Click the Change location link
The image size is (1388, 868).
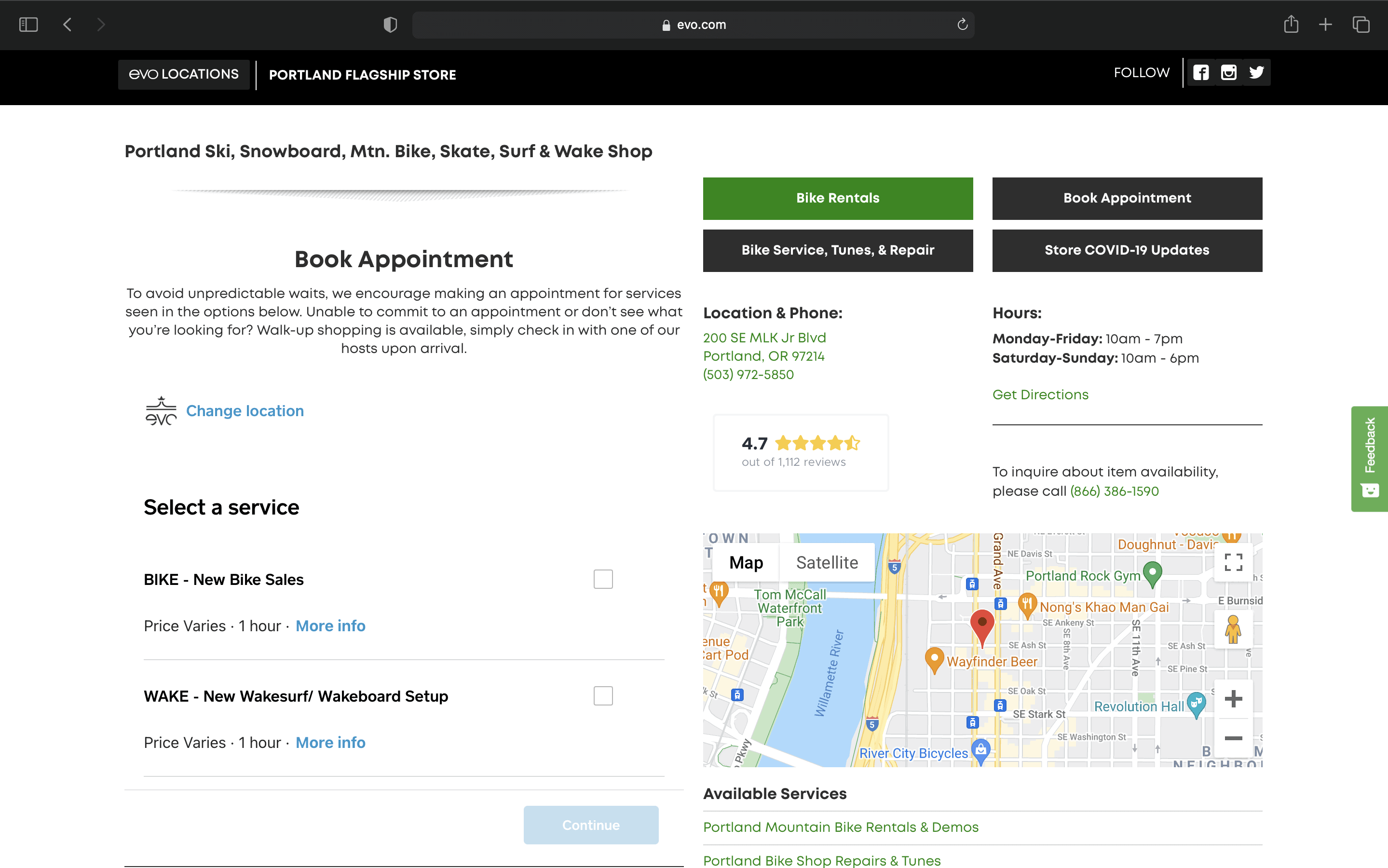[245, 411]
